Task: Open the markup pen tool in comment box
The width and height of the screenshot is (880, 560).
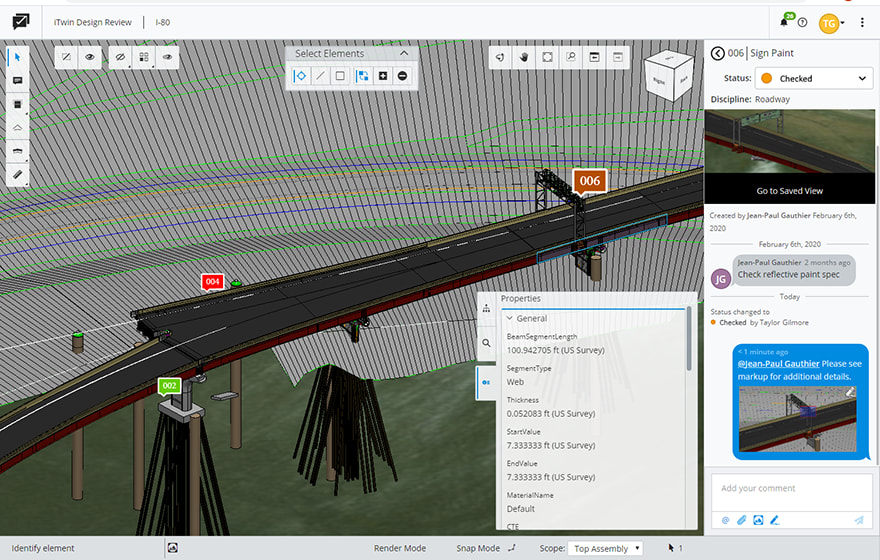Action: point(774,520)
